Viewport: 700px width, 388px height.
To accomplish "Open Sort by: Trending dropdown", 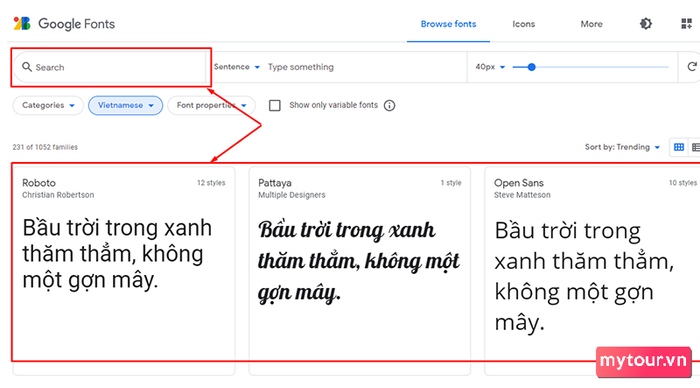I will pos(622,147).
